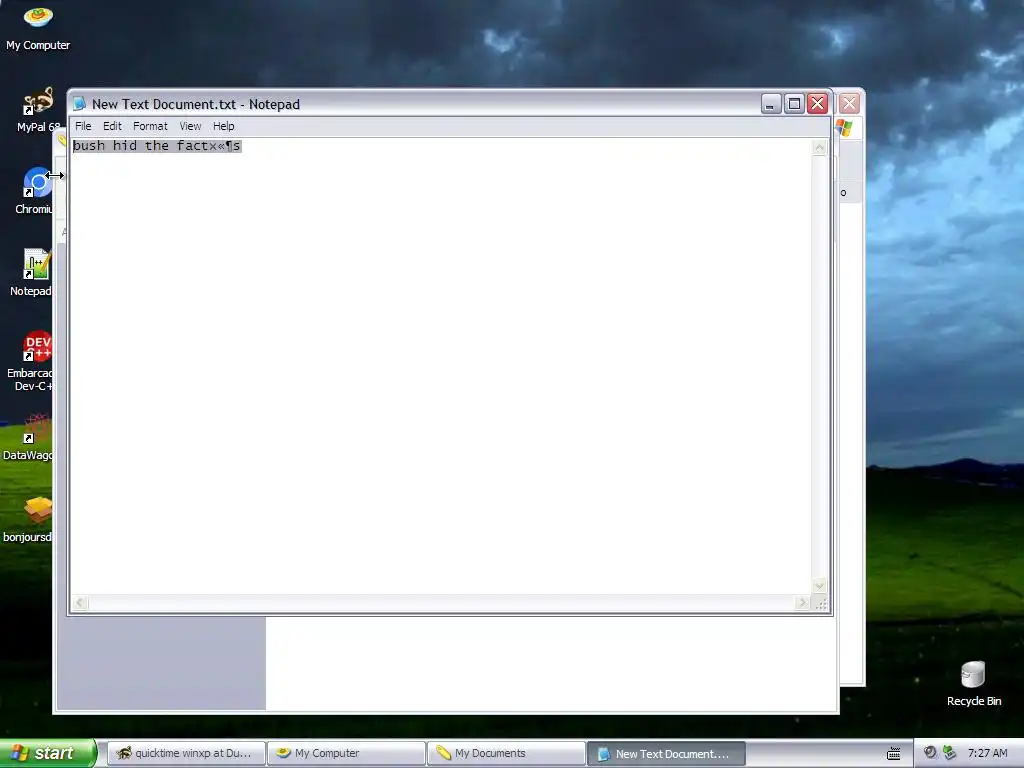Select the Chromium desktop shortcut icon
This screenshot has width=1024, height=768.
click(34, 192)
